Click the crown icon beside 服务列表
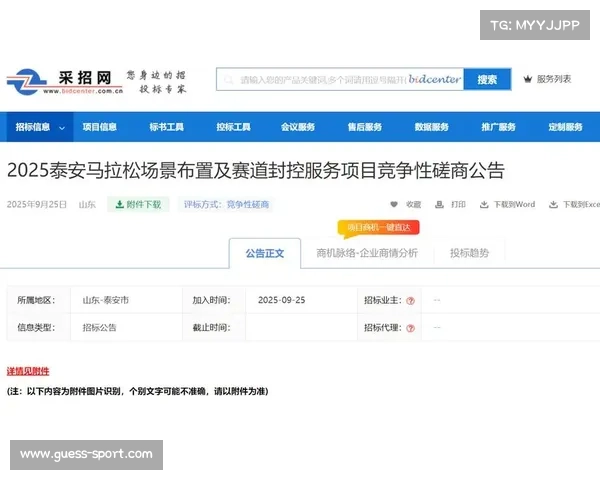This screenshot has height=480, width=600. (x=528, y=79)
